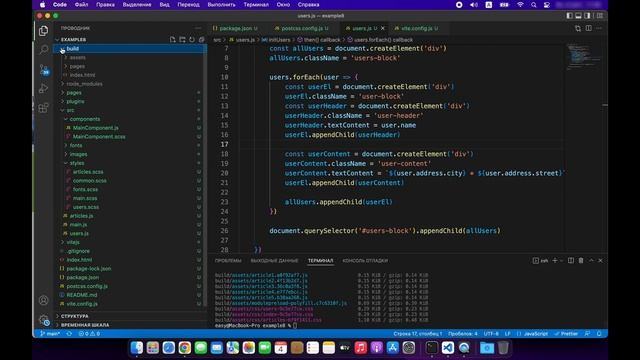
Task: Split the editor to the right
Action: click(x=589, y=28)
